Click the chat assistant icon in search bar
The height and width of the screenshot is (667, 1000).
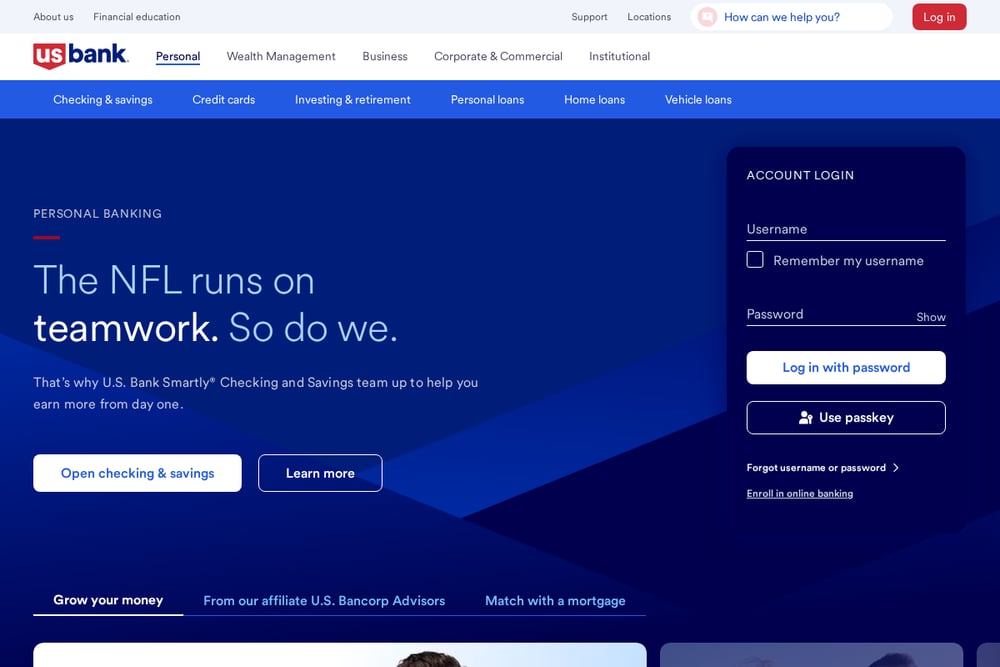click(707, 17)
